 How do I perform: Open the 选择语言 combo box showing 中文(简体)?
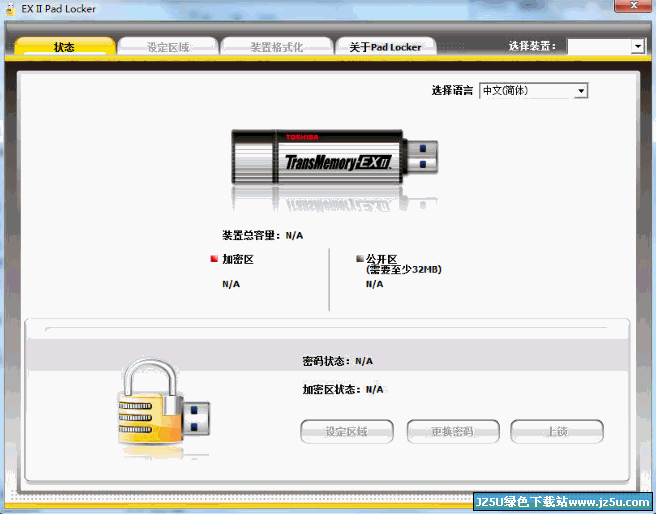point(533,90)
